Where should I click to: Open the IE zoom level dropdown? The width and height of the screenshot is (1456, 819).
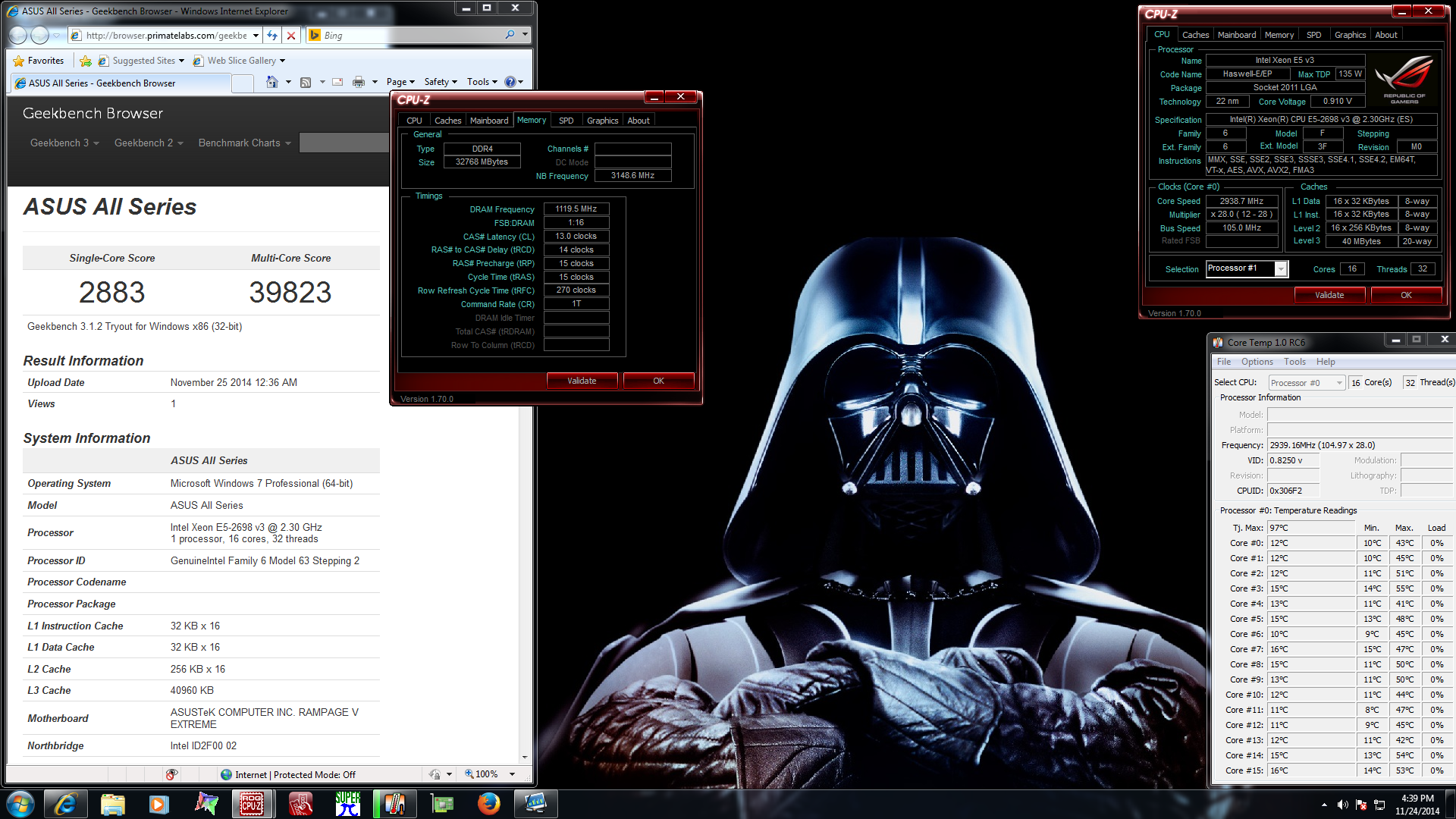pyautogui.click(x=512, y=774)
